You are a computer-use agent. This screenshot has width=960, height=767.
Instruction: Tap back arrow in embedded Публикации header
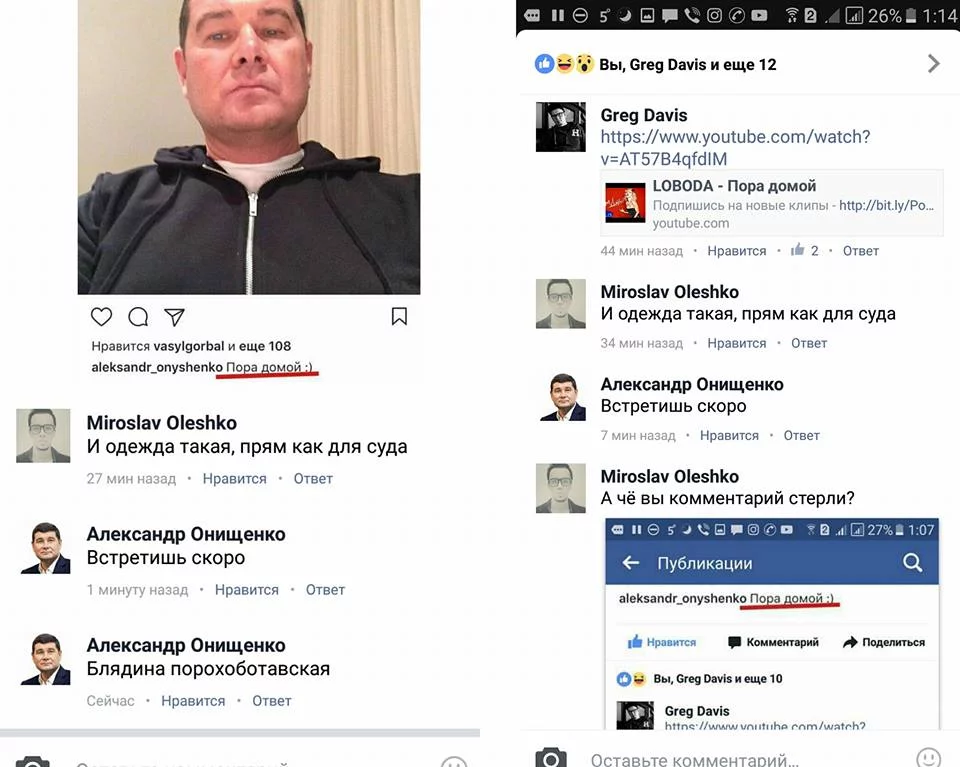[x=631, y=563]
